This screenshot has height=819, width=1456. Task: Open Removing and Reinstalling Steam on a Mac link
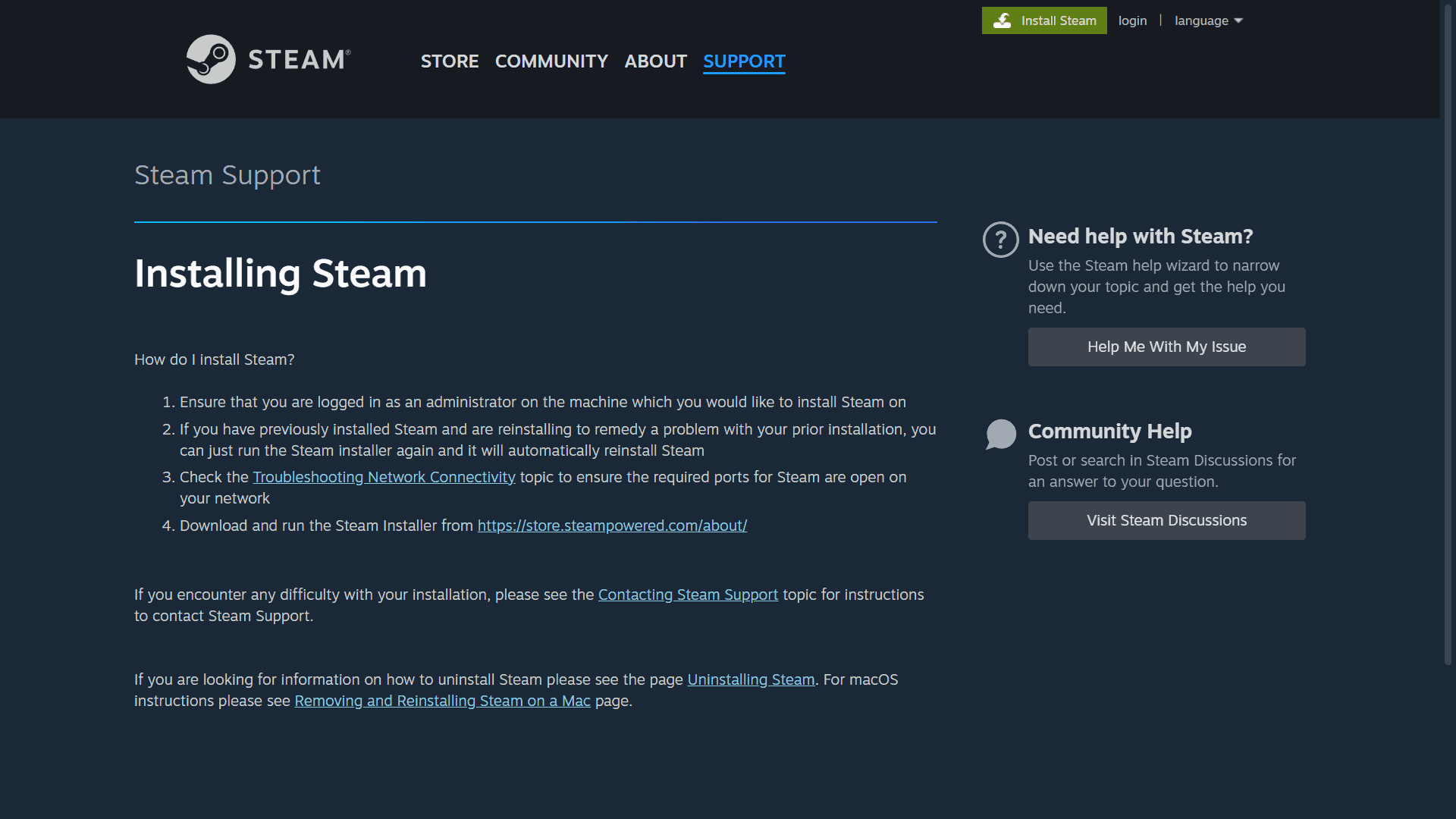[x=442, y=701]
